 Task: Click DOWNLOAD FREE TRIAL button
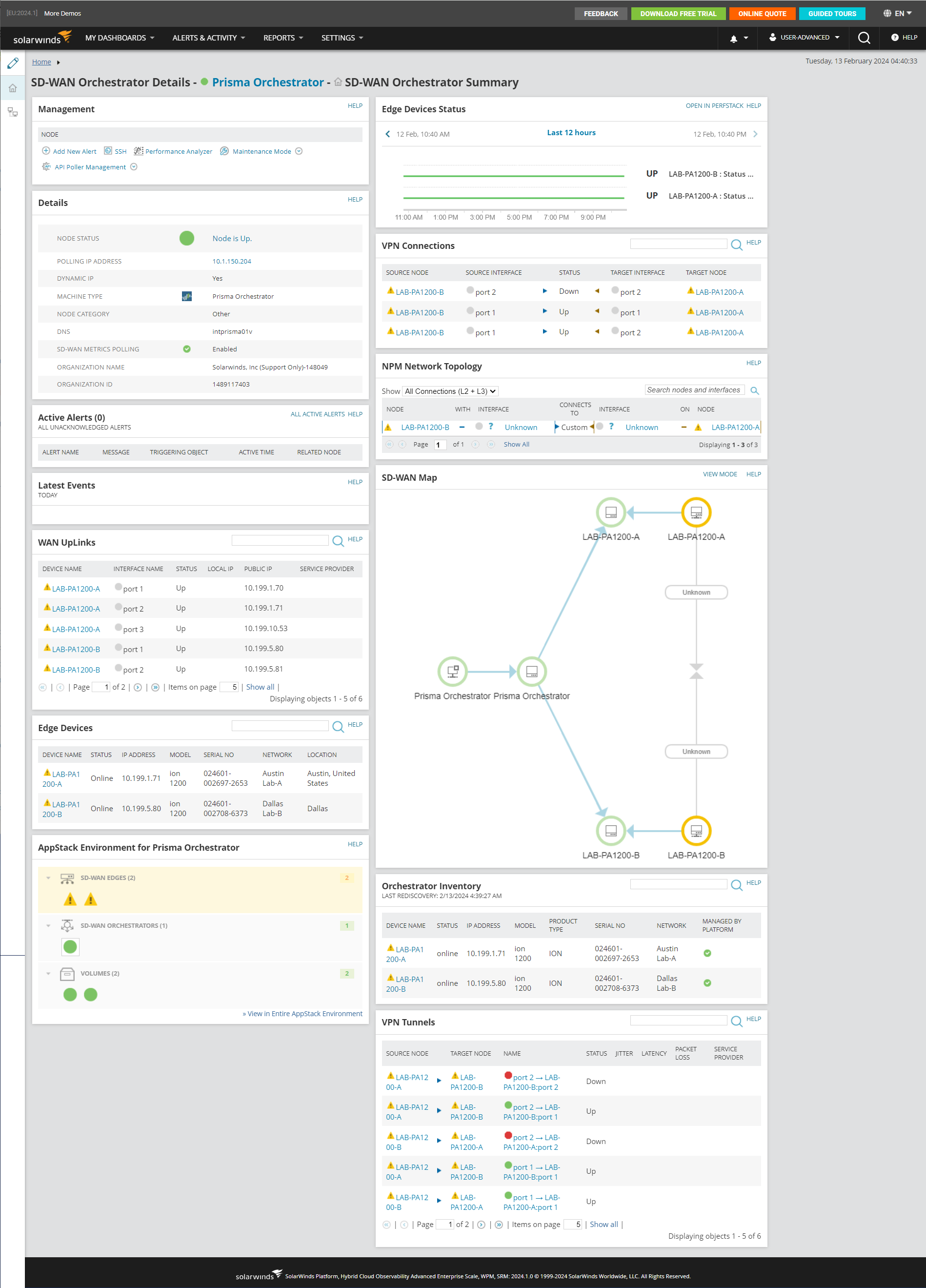(x=678, y=14)
